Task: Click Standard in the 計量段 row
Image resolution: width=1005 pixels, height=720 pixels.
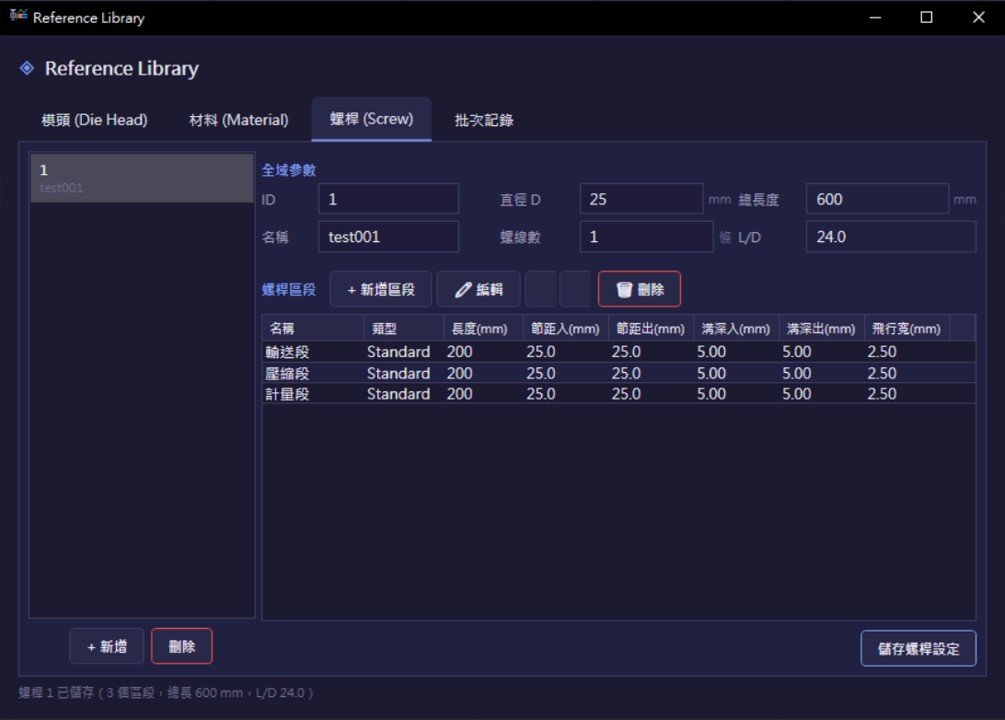Action: pyautogui.click(x=398, y=394)
